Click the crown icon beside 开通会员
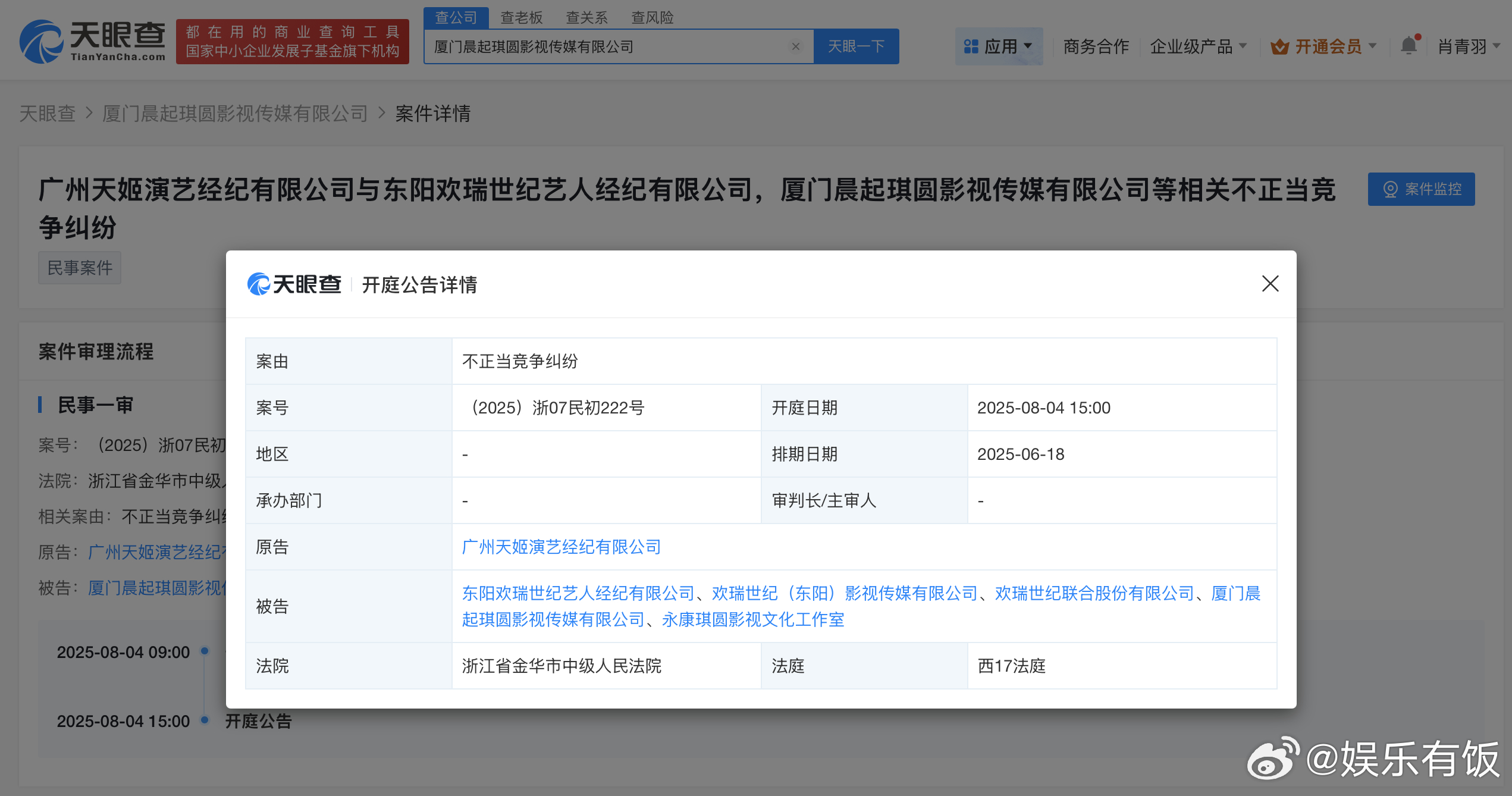1512x796 pixels. (1279, 46)
